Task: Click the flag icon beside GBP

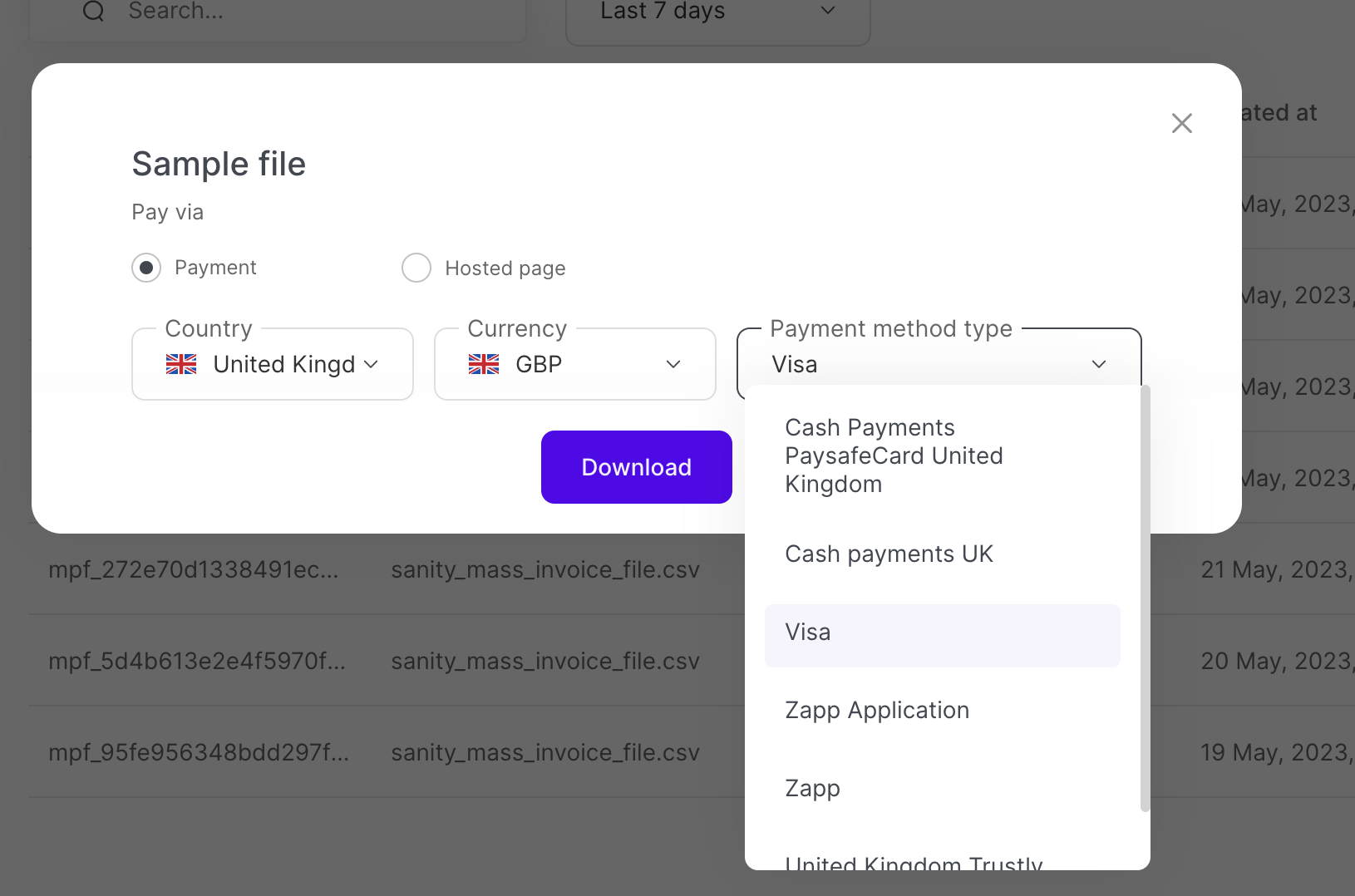Action: click(484, 364)
